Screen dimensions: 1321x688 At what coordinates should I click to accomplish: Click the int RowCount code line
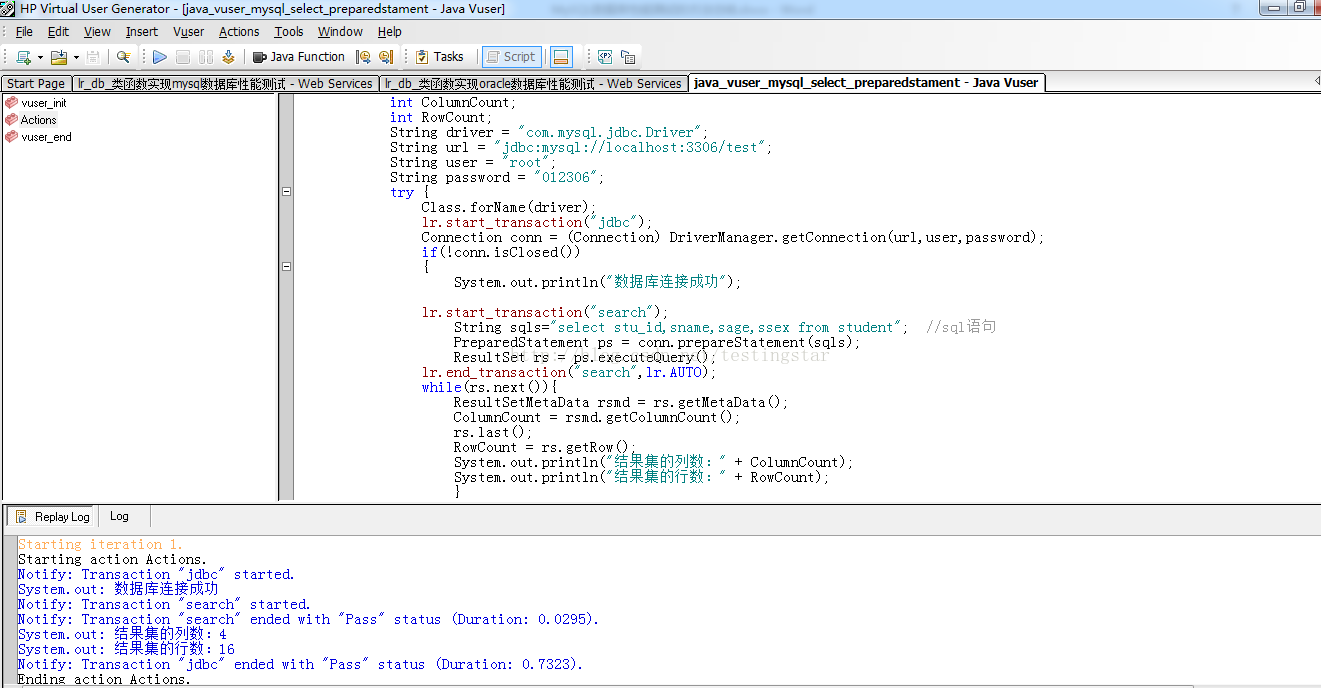442,117
